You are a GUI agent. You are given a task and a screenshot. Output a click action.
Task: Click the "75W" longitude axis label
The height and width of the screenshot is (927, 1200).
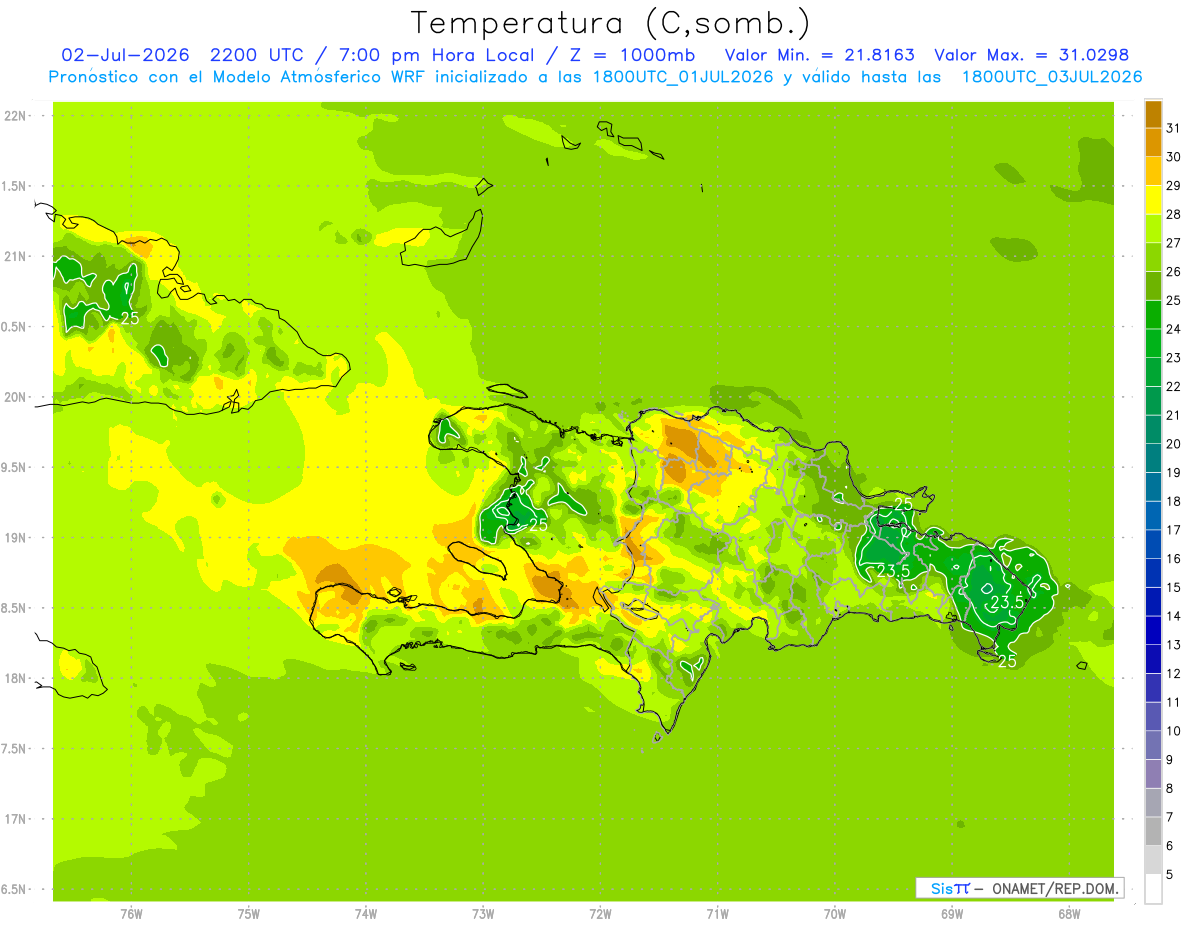click(x=249, y=913)
